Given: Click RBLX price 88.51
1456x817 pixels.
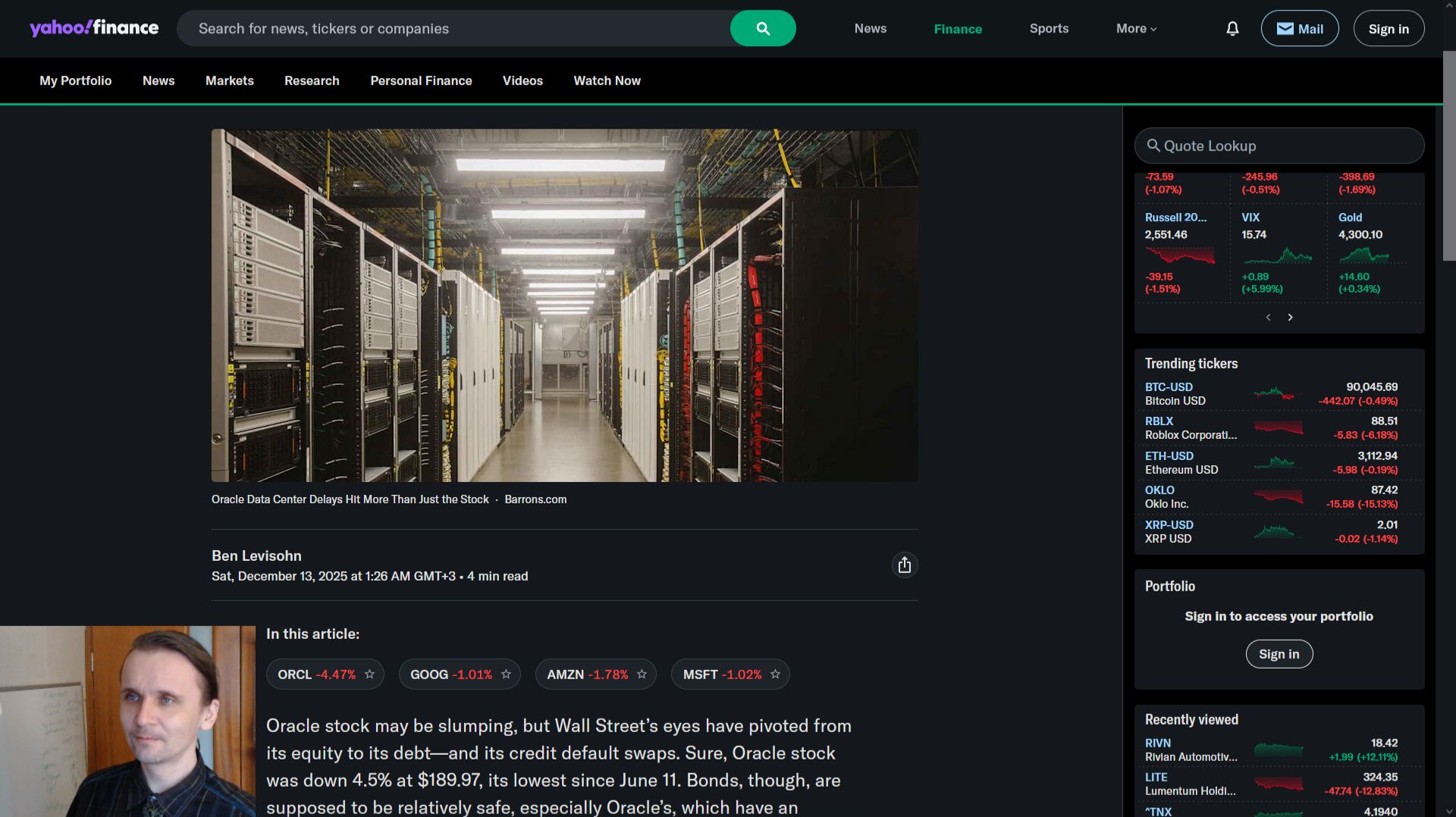Looking at the screenshot, I should pyautogui.click(x=1384, y=421).
